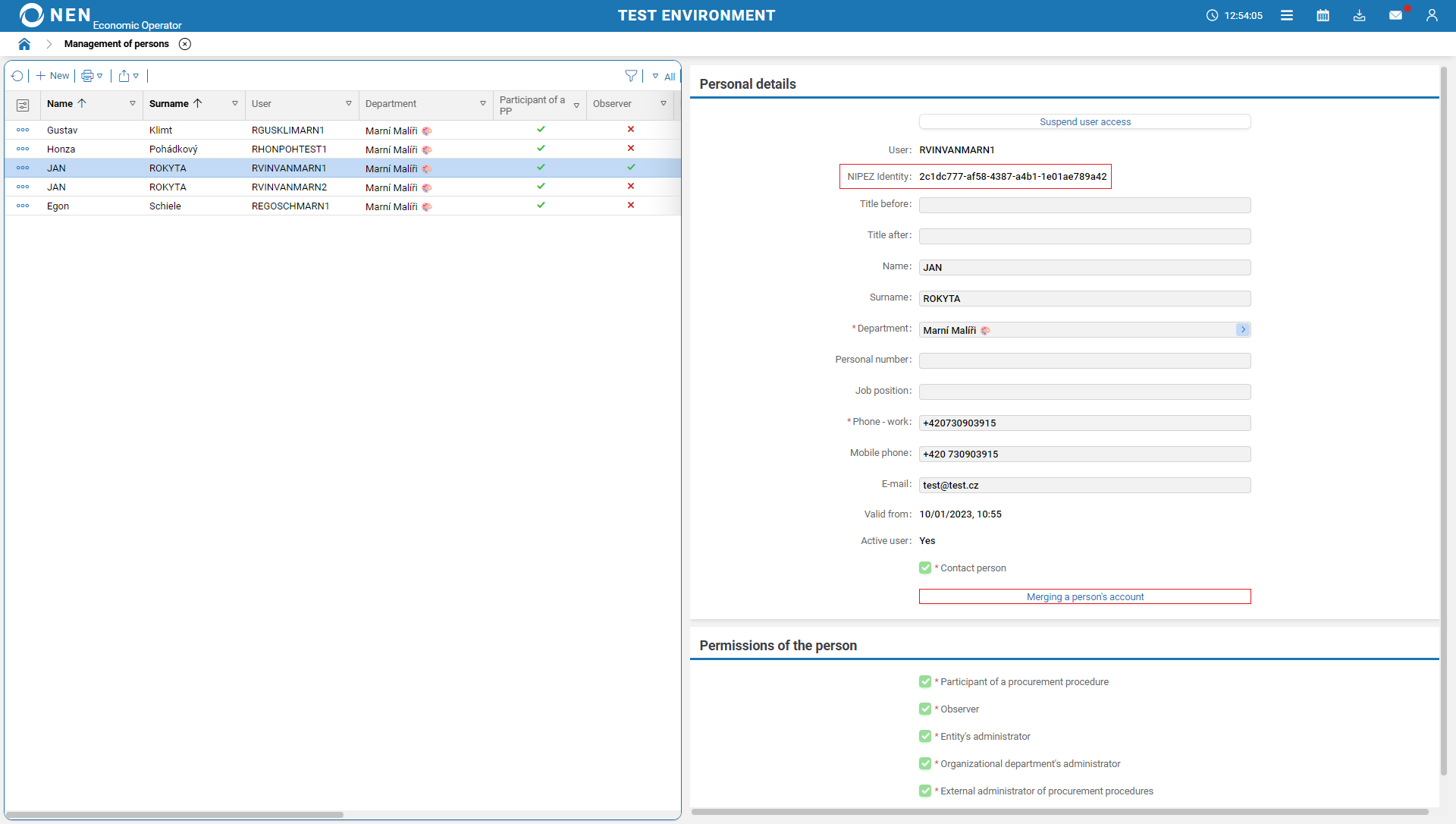Click the refresh list icon
1456x824 pixels.
coord(17,76)
